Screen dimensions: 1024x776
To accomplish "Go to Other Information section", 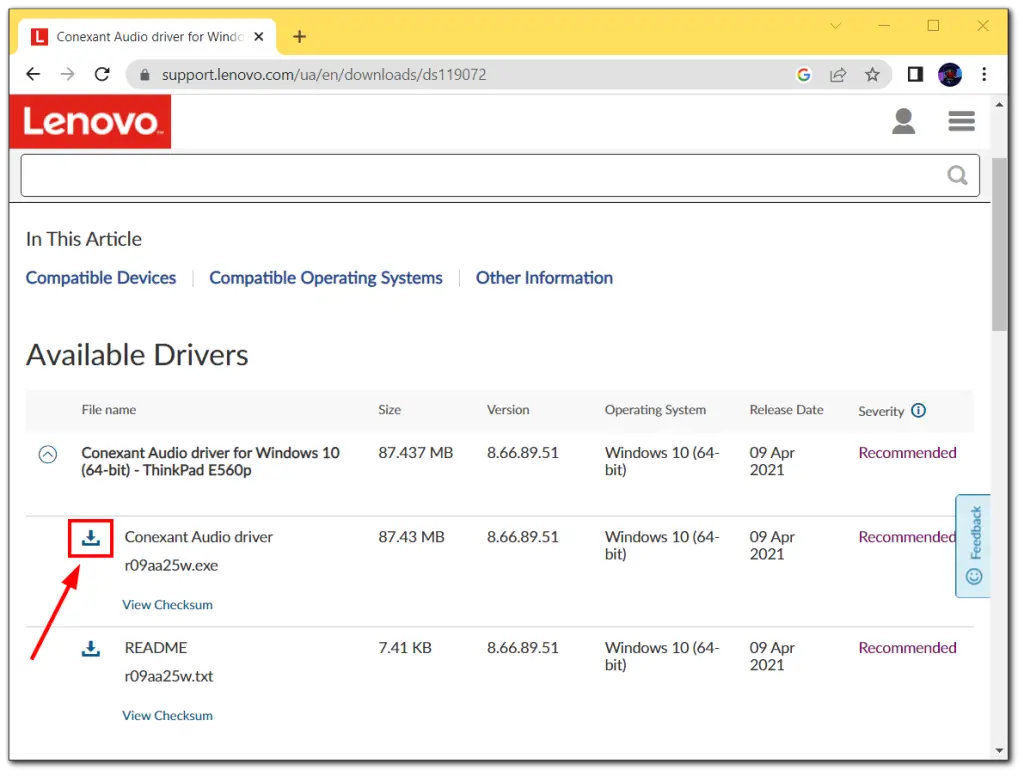I will pos(544,278).
